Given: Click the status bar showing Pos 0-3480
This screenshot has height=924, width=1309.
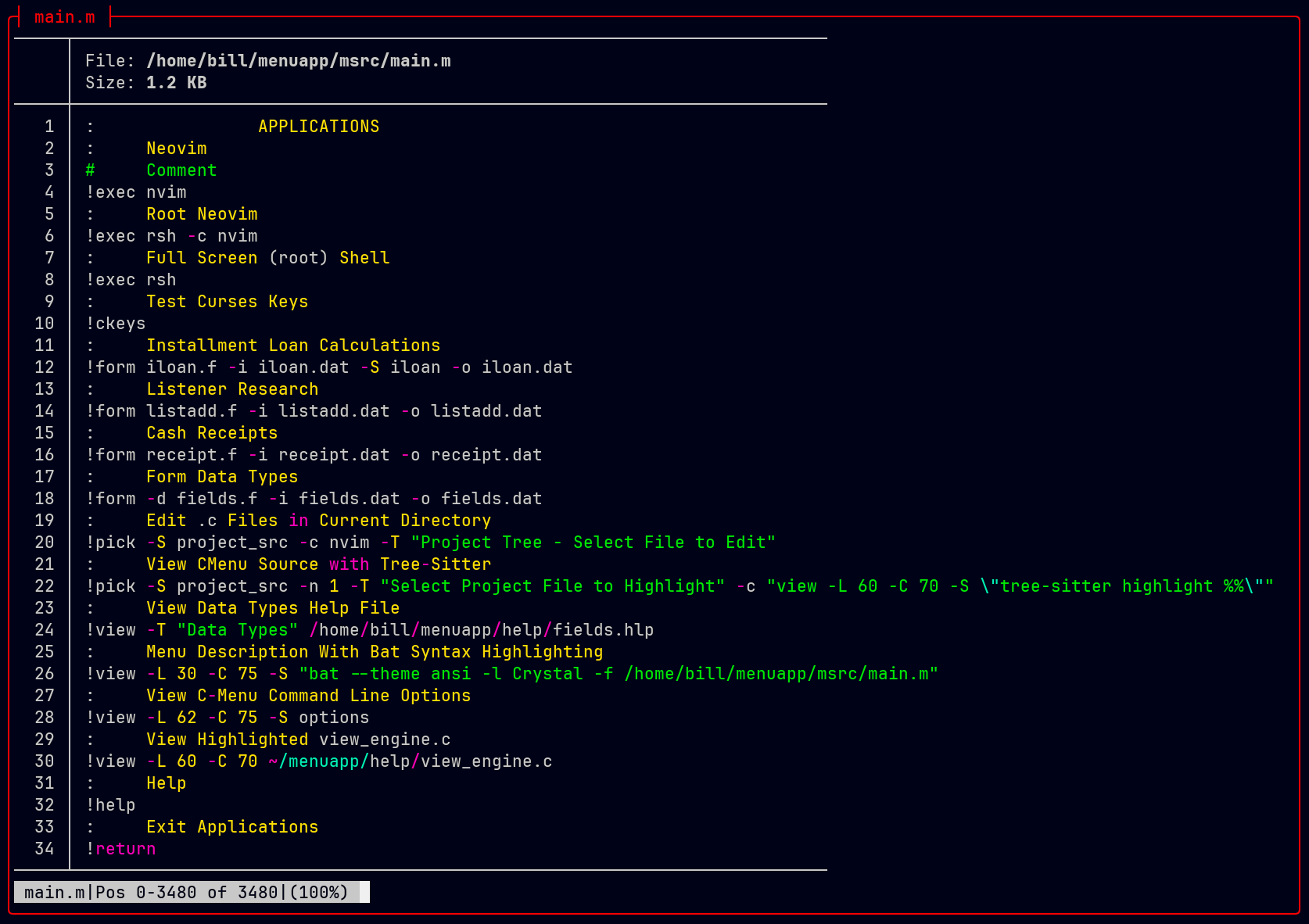Looking at the screenshot, I should (x=186, y=892).
